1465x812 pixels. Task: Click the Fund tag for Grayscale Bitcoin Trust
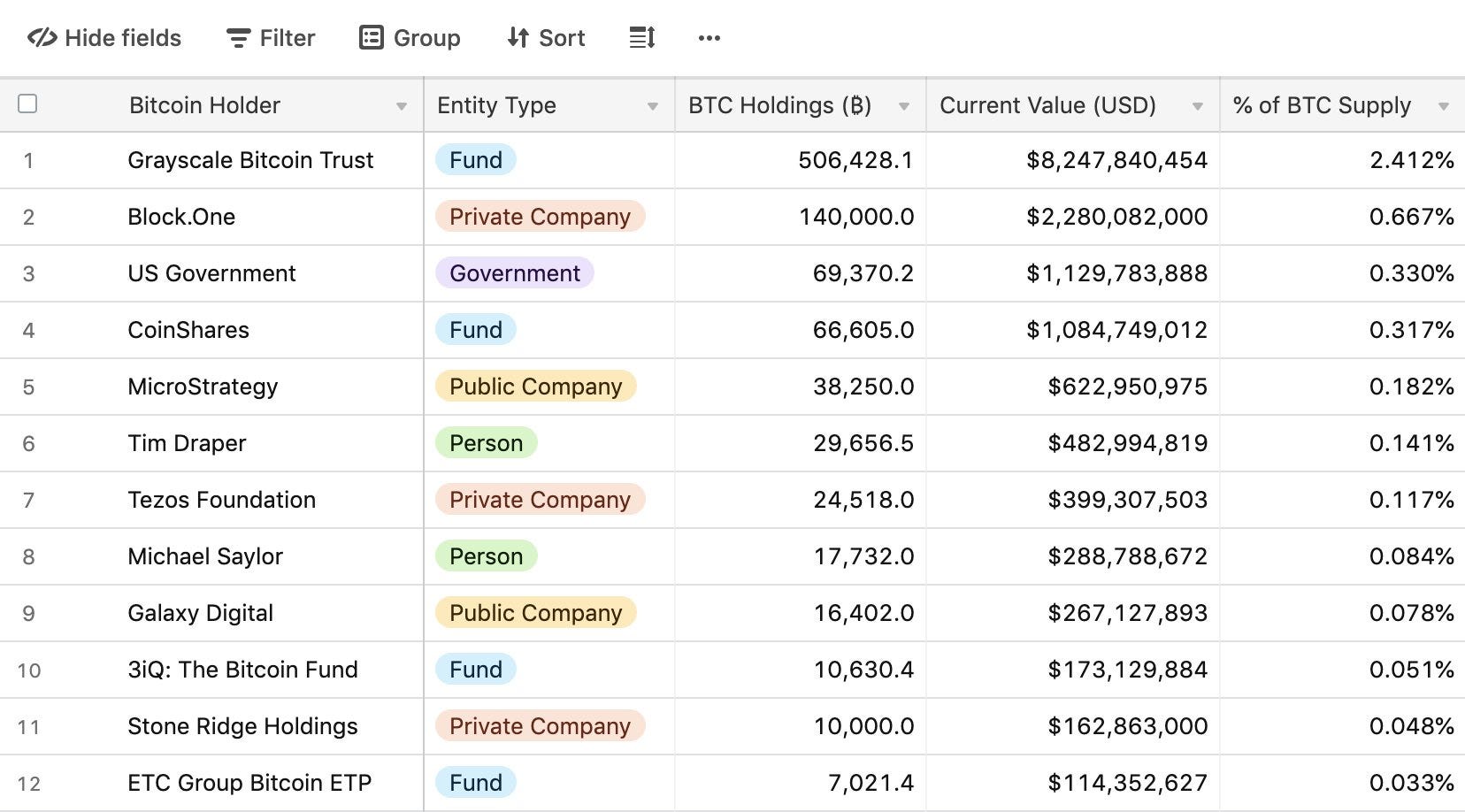tap(476, 160)
